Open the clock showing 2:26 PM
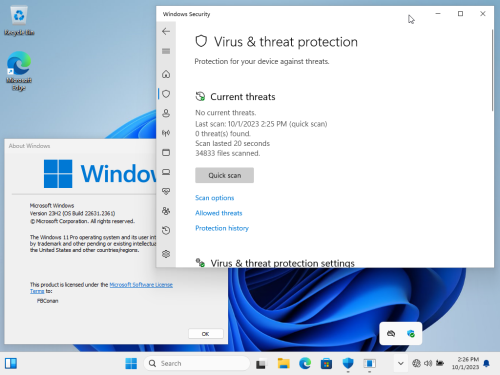The image size is (500, 375). pos(465,363)
